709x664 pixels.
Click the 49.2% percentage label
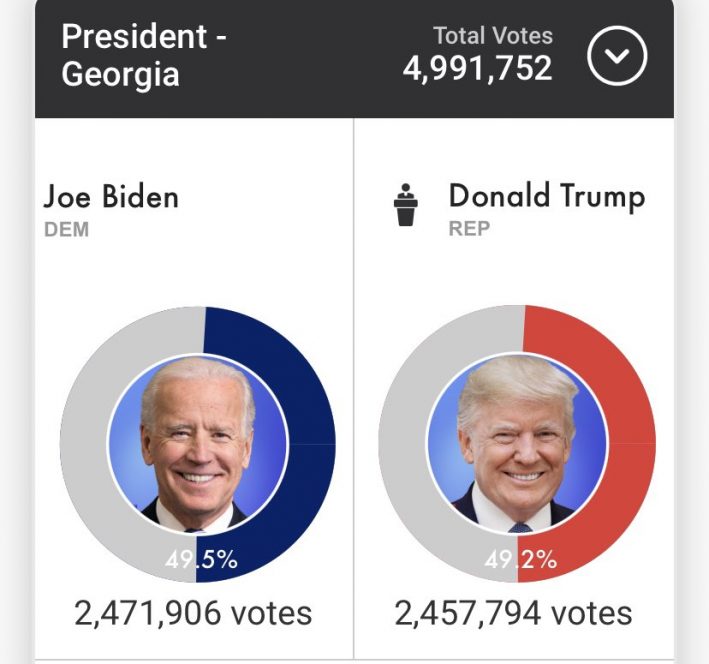521,560
